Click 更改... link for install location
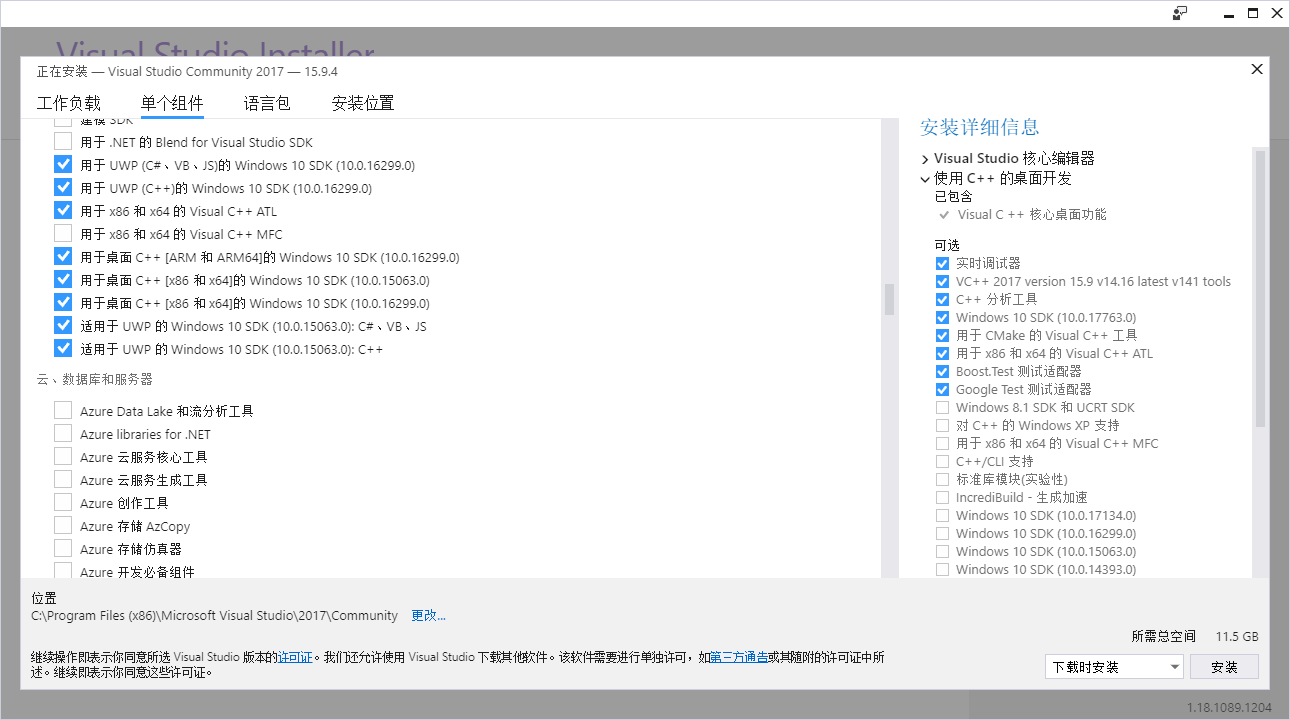1290x720 pixels. [428, 615]
